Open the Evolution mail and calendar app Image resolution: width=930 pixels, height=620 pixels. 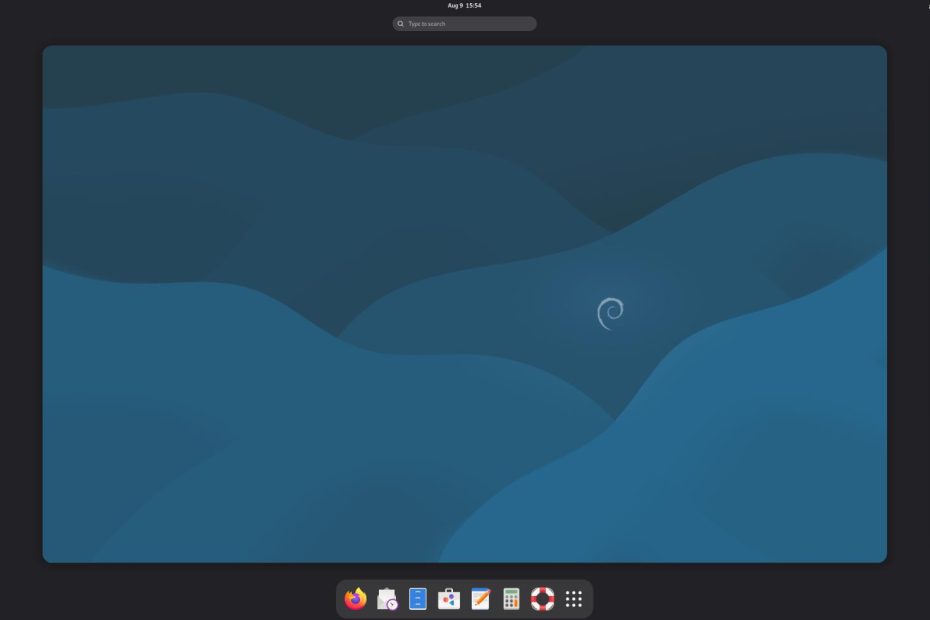[x=387, y=599]
